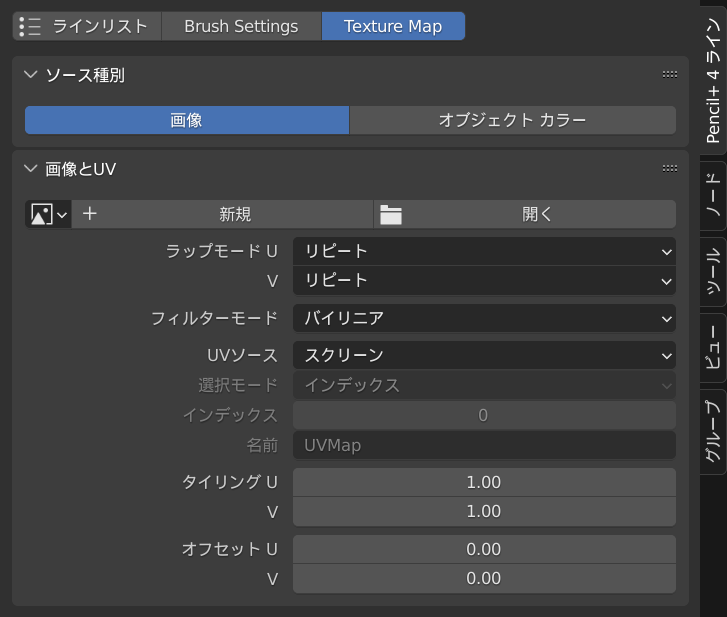Switch to the Brush Settings tab
The width and height of the screenshot is (727, 617).
pyautogui.click(x=241, y=26)
